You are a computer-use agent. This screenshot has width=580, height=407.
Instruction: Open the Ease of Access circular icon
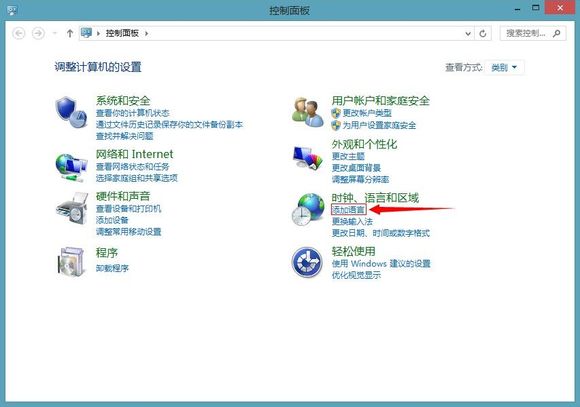point(307,262)
